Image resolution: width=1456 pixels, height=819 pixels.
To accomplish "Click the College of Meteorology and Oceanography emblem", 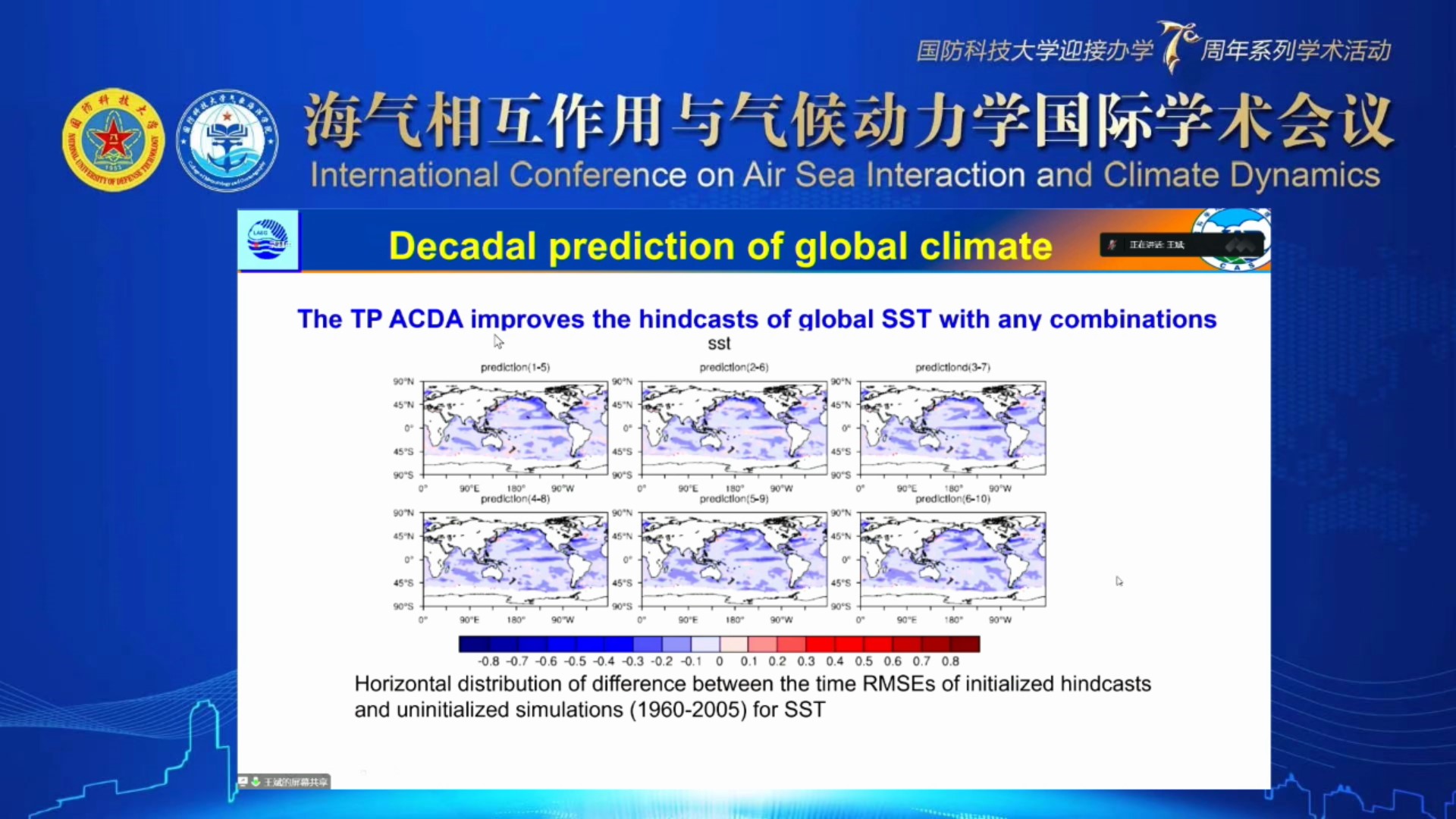I will point(227,140).
